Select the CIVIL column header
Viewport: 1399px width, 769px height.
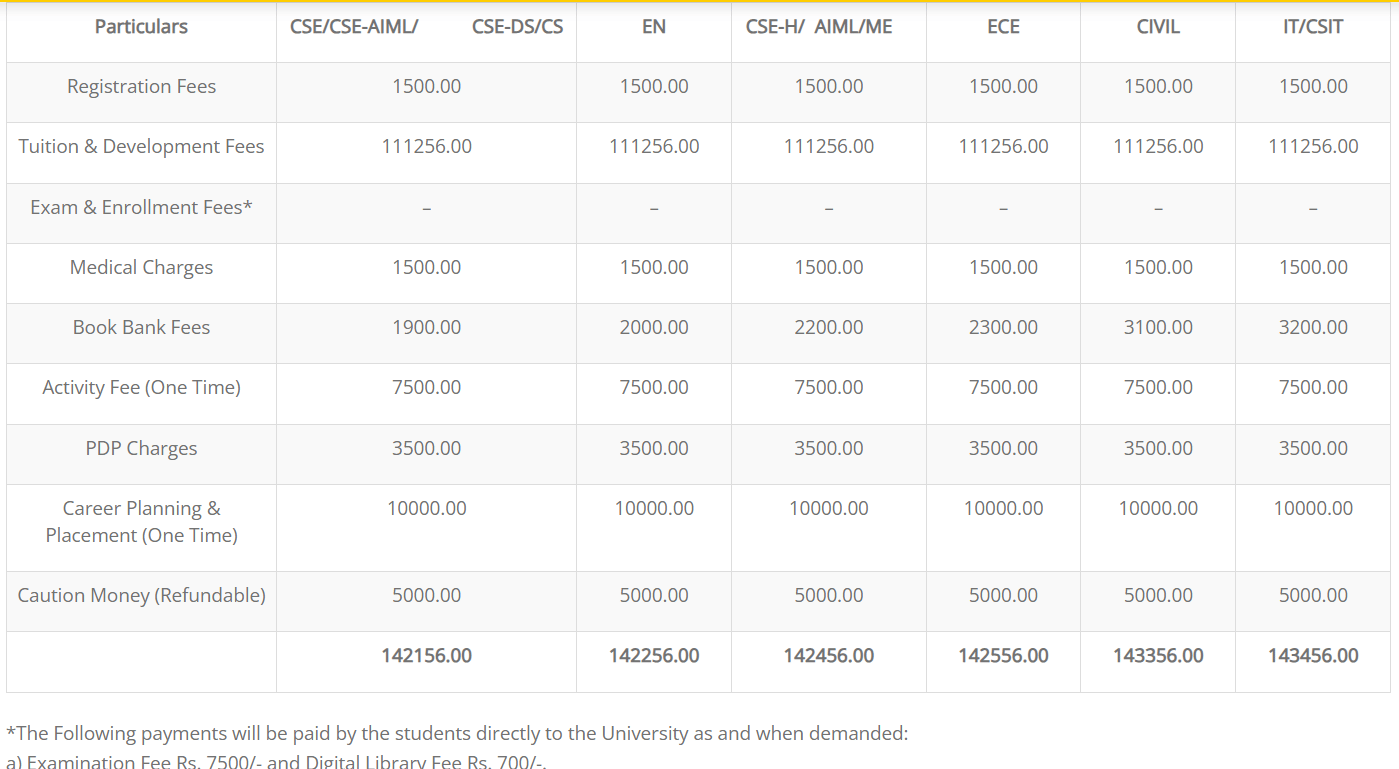click(1158, 27)
